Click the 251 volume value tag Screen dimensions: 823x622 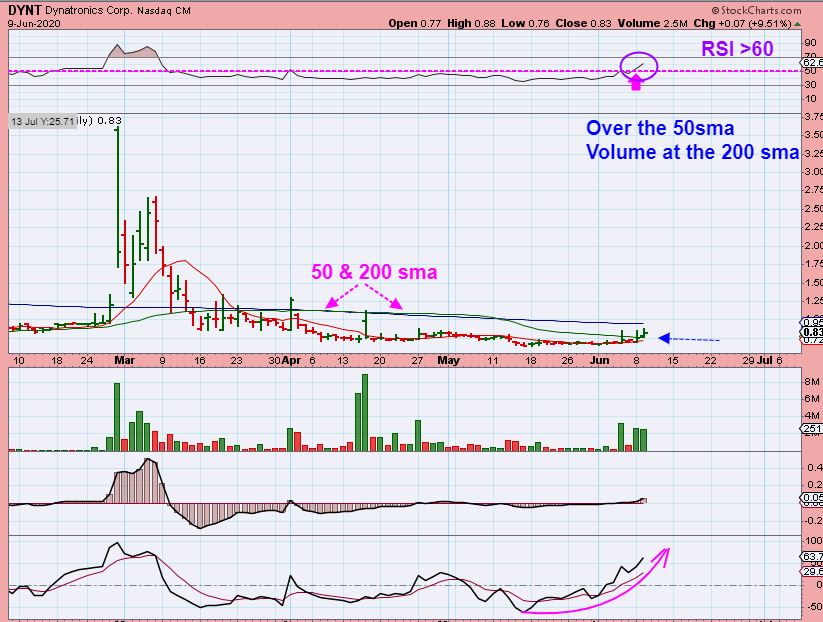pyautogui.click(x=813, y=429)
